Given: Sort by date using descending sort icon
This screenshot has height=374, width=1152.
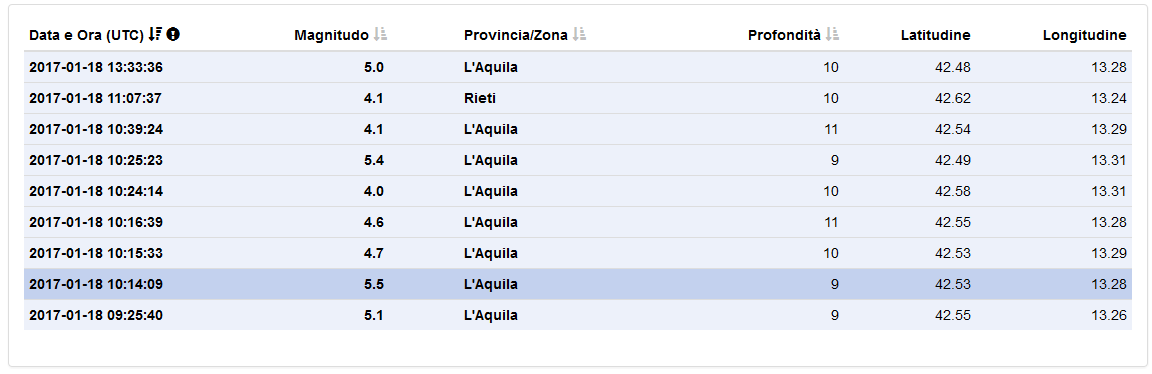Looking at the screenshot, I should 155,35.
